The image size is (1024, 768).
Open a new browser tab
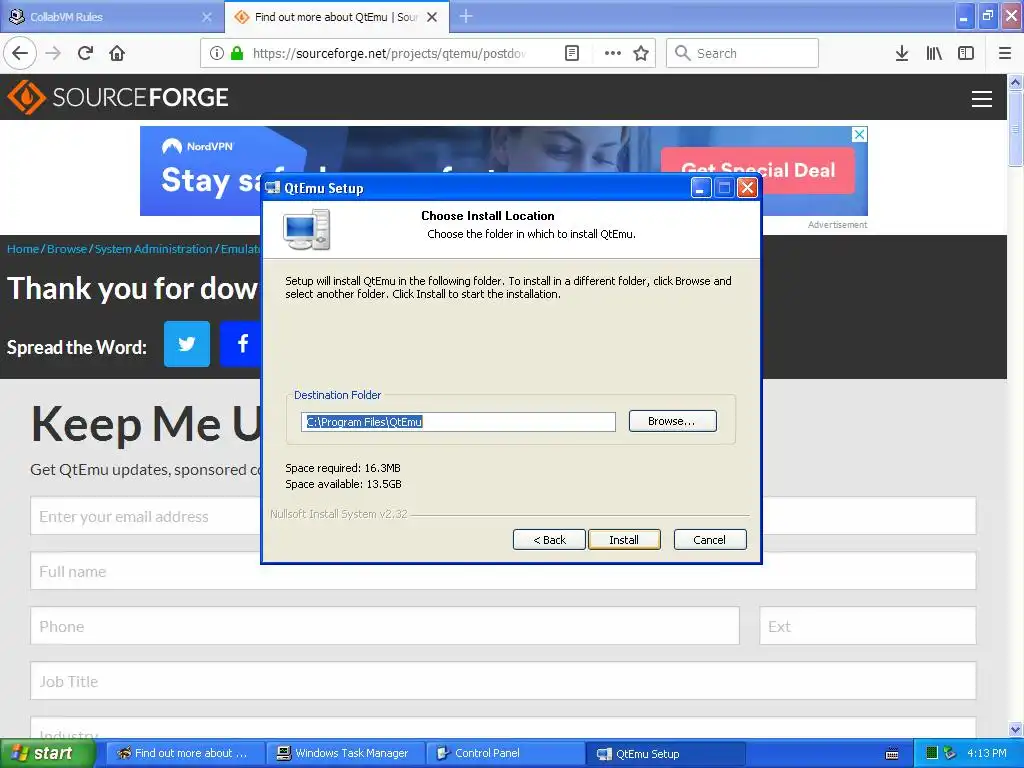466,16
